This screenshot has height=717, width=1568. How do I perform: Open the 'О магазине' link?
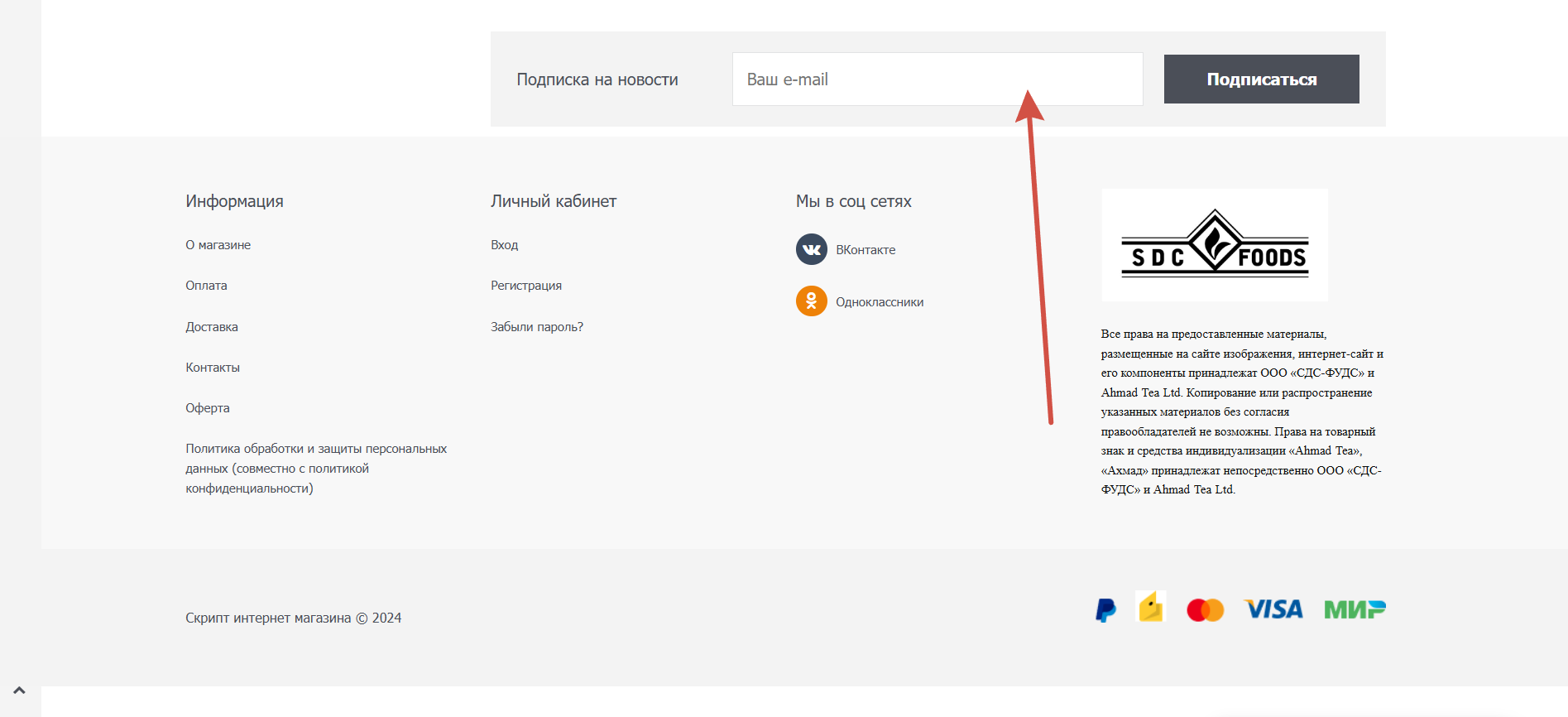[218, 245]
